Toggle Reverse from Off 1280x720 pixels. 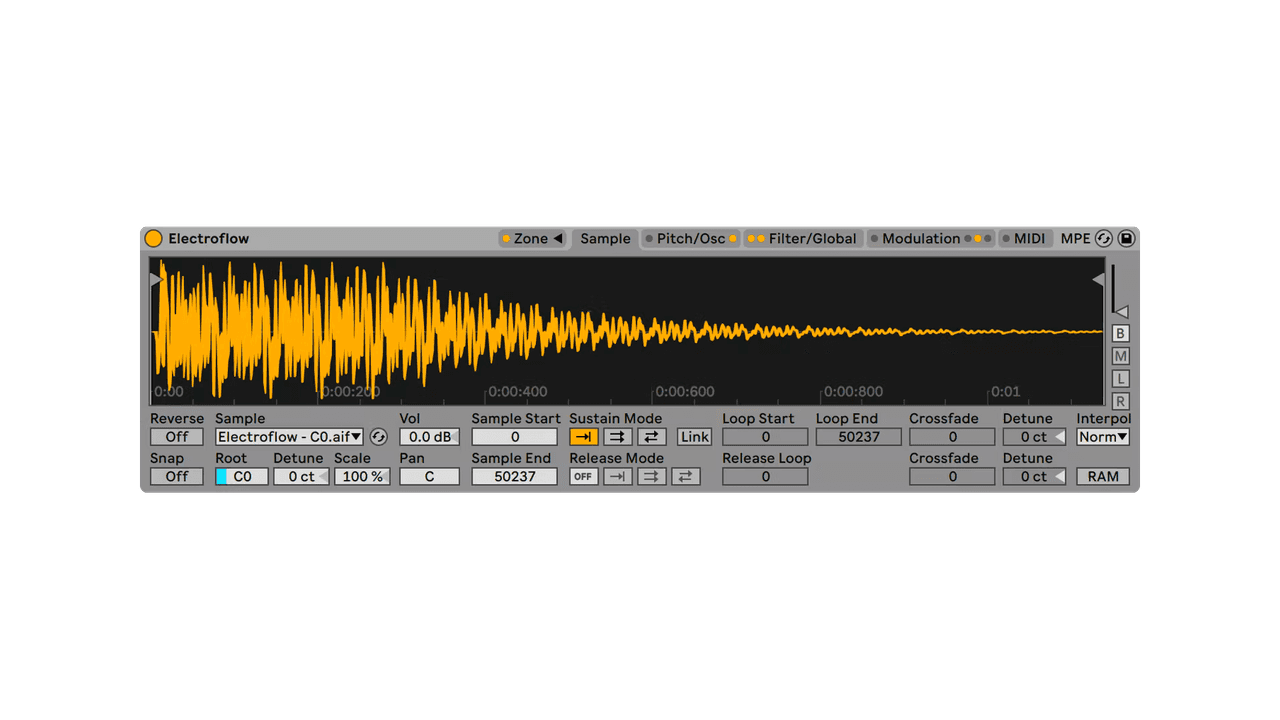tap(176, 436)
